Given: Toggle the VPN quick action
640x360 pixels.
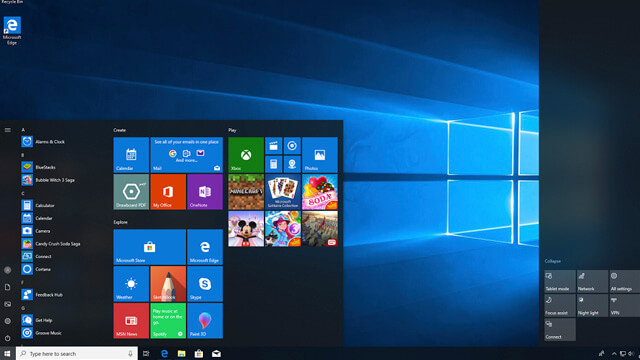Looking at the screenshot, I should pyautogui.click(x=624, y=305).
